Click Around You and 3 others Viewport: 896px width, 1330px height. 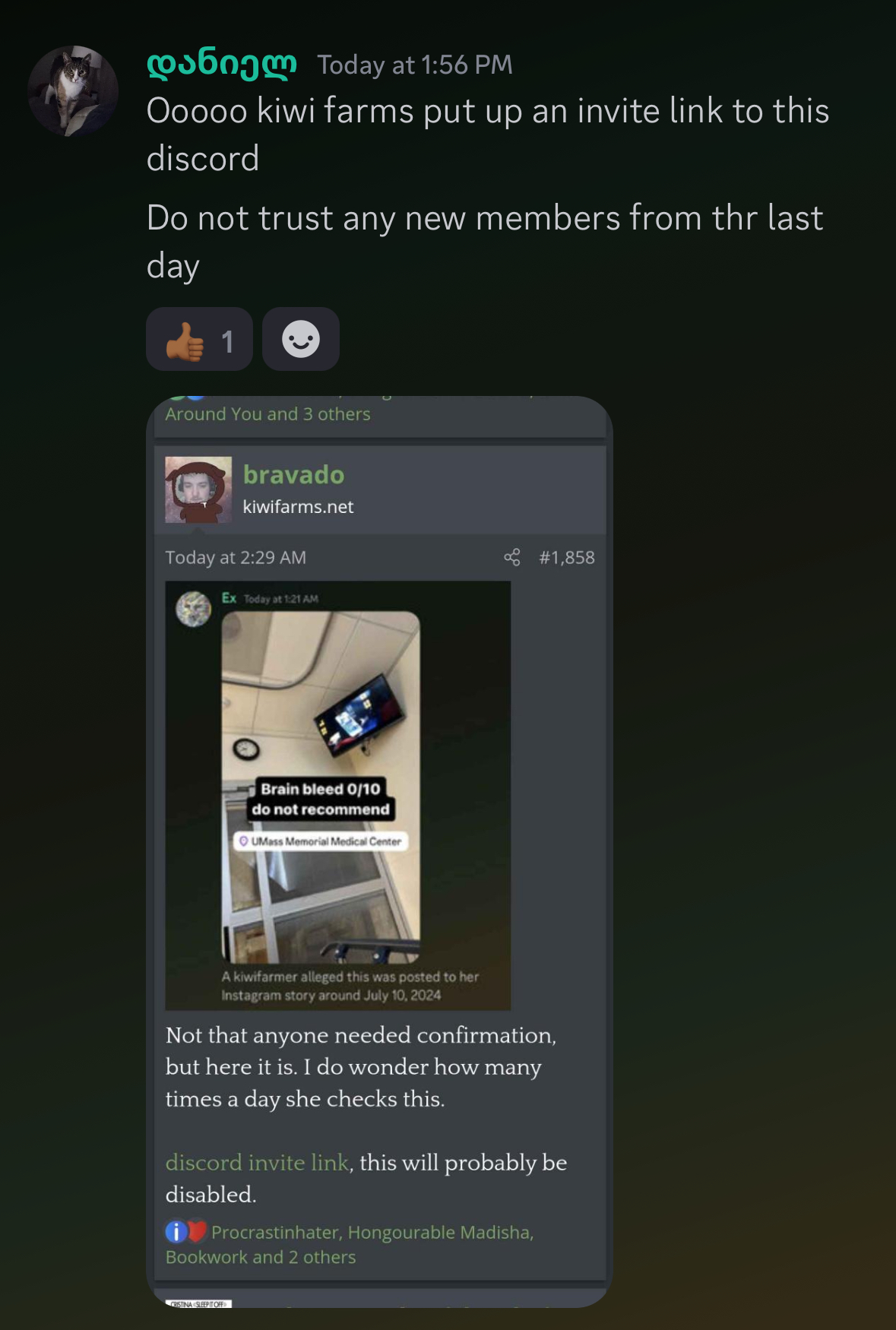[x=268, y=414]
